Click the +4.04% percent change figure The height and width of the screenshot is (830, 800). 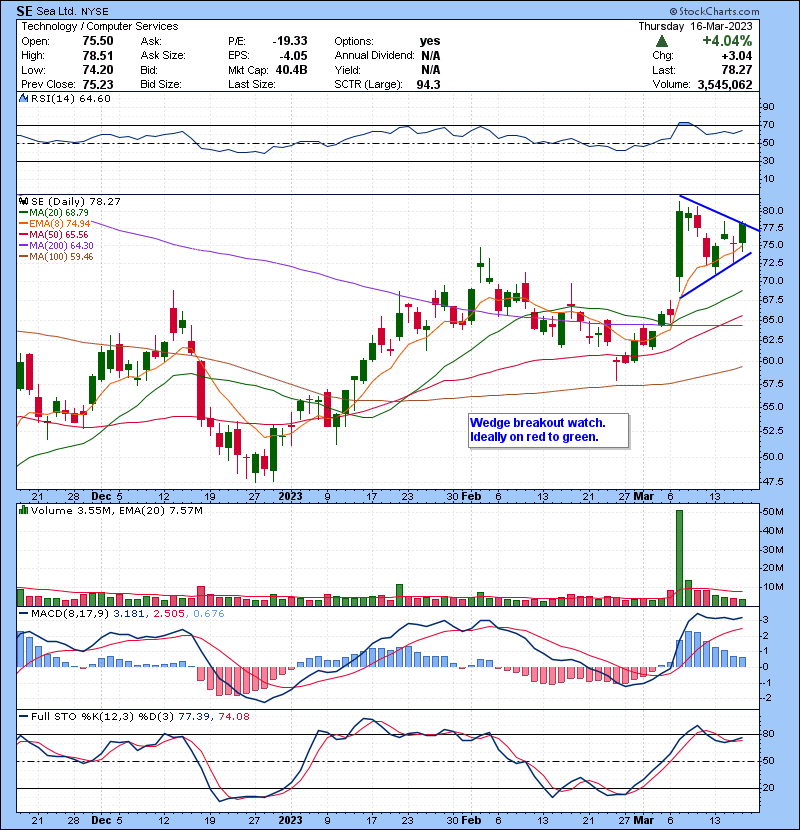click(x=727, y=41)
